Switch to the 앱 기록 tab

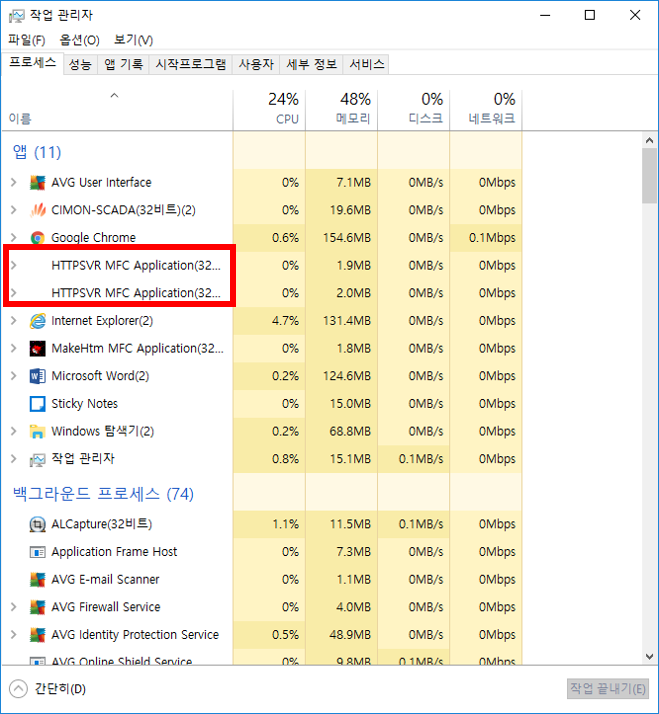(x=123, y=64)
